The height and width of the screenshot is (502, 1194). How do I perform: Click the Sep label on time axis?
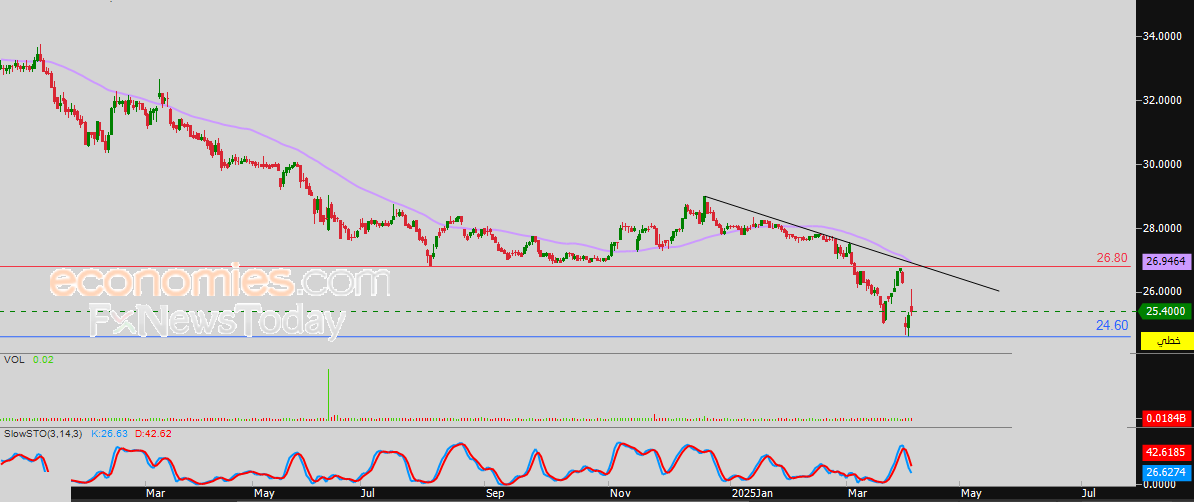[x=495, y=494]
